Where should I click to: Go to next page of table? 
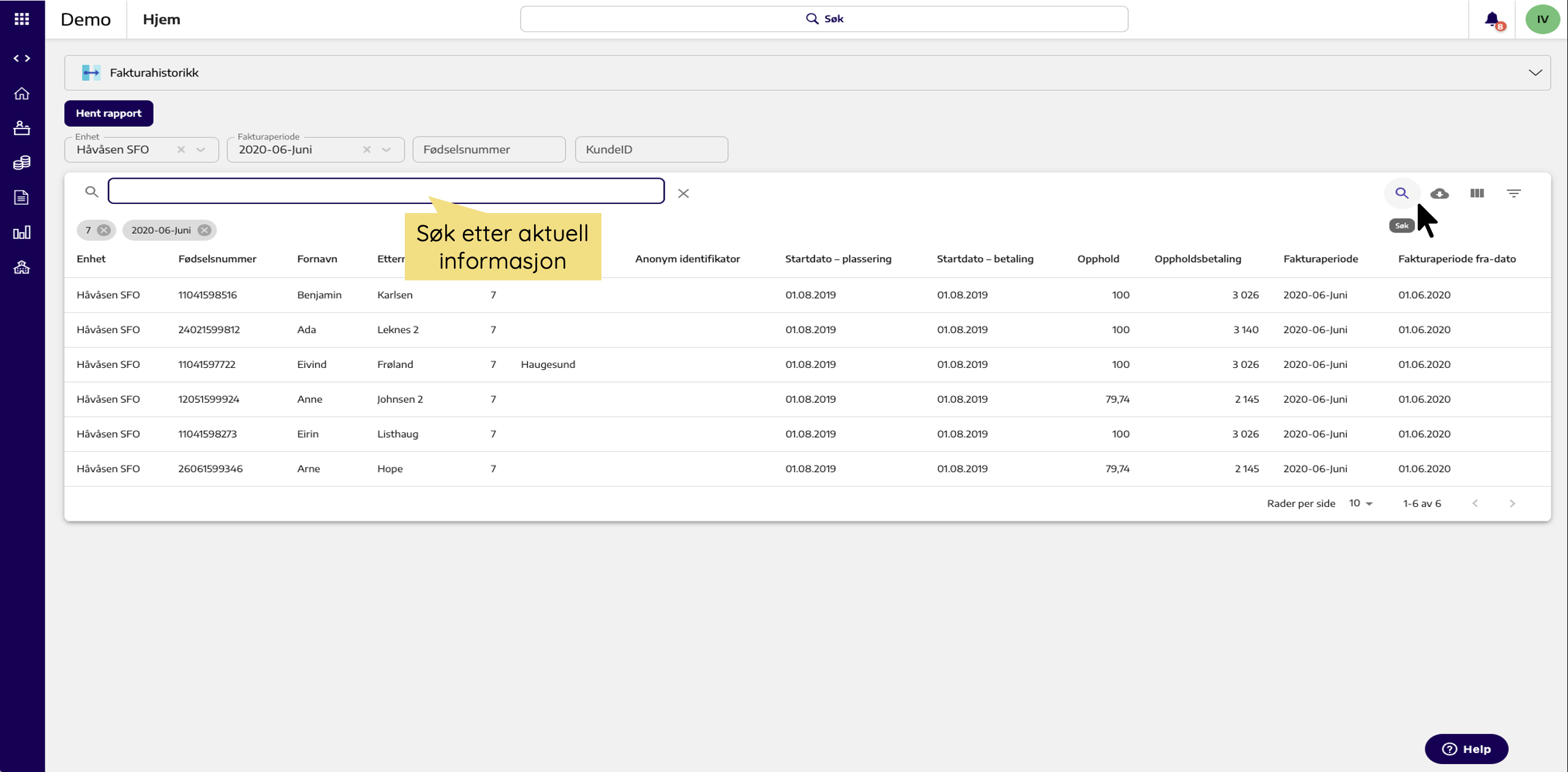1512,503
